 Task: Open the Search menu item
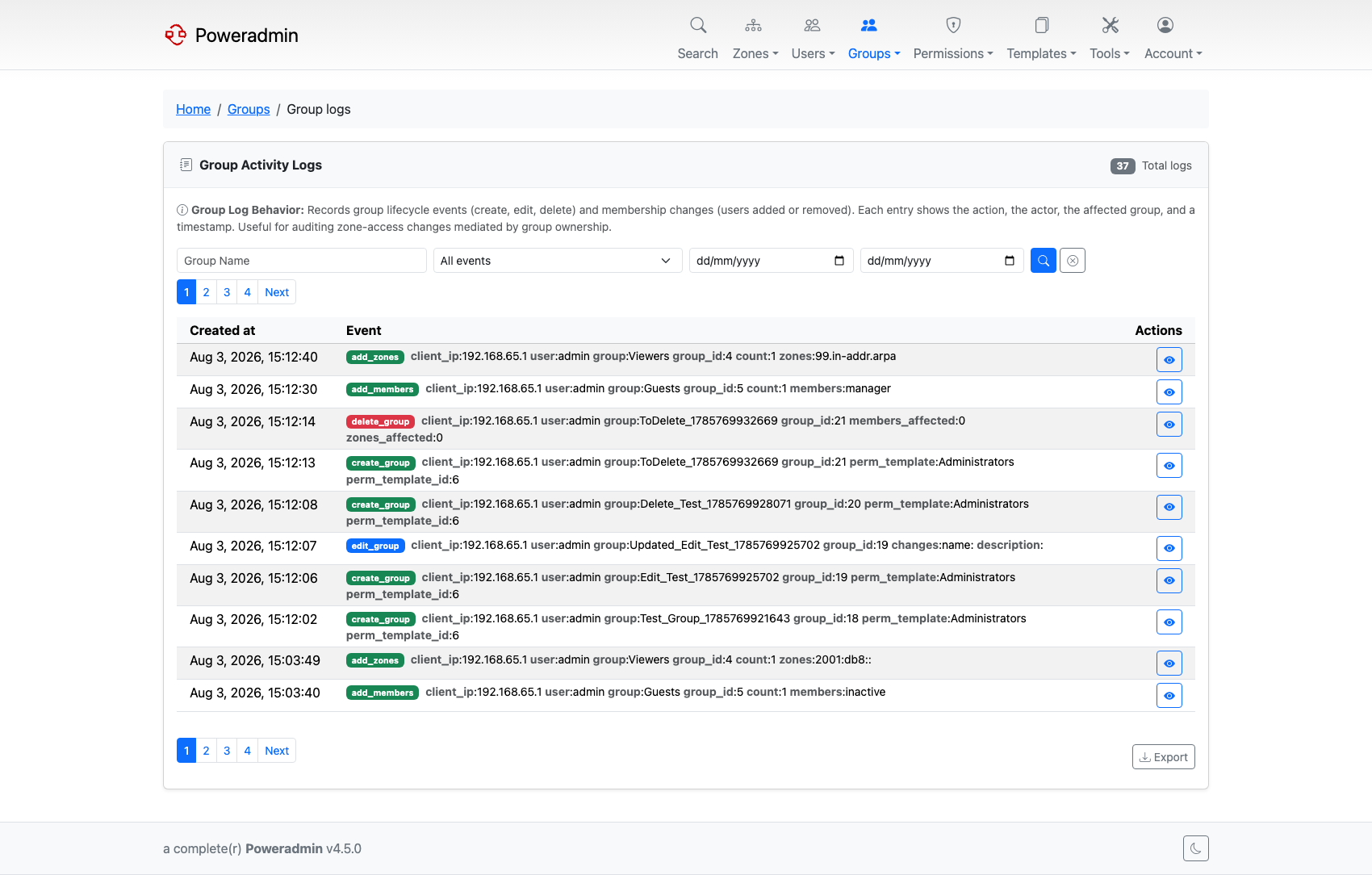698,53
